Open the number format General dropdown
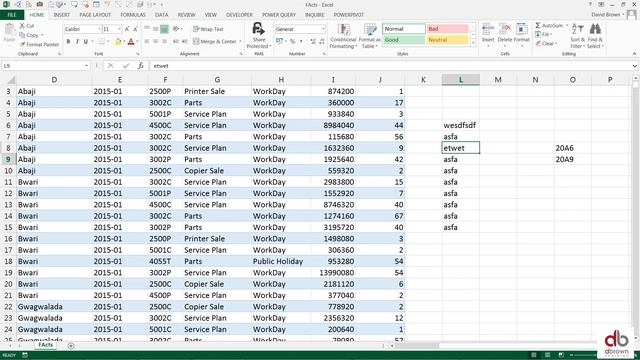The image size is (640, 360). tap(323, 29)
